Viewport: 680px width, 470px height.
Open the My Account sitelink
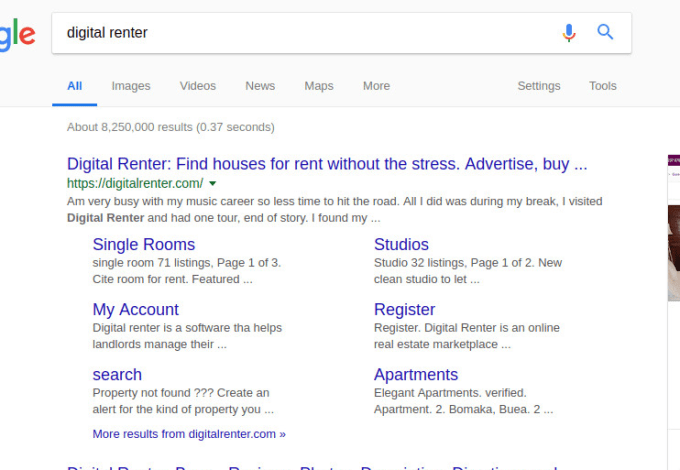[x=135, y=310]
